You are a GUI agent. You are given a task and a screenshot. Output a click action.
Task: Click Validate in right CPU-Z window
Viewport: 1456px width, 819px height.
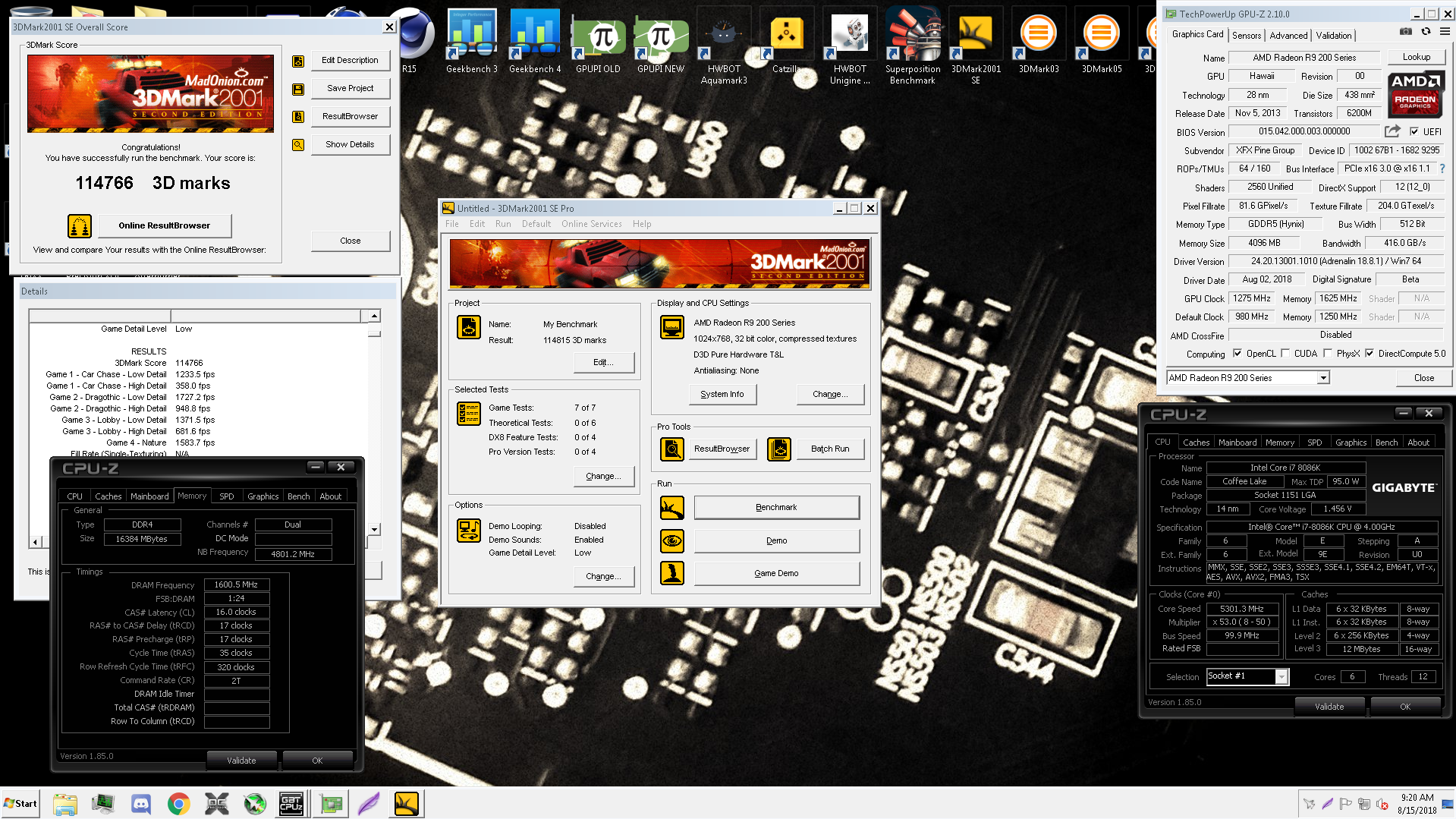1329,707
